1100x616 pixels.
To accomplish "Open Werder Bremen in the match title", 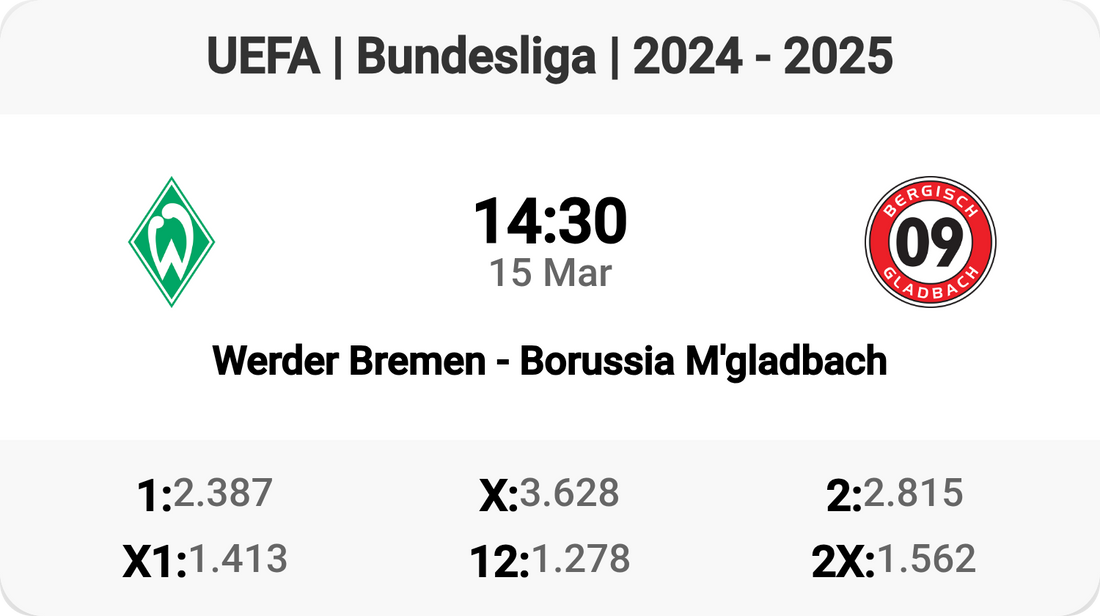I will (349, 361).
